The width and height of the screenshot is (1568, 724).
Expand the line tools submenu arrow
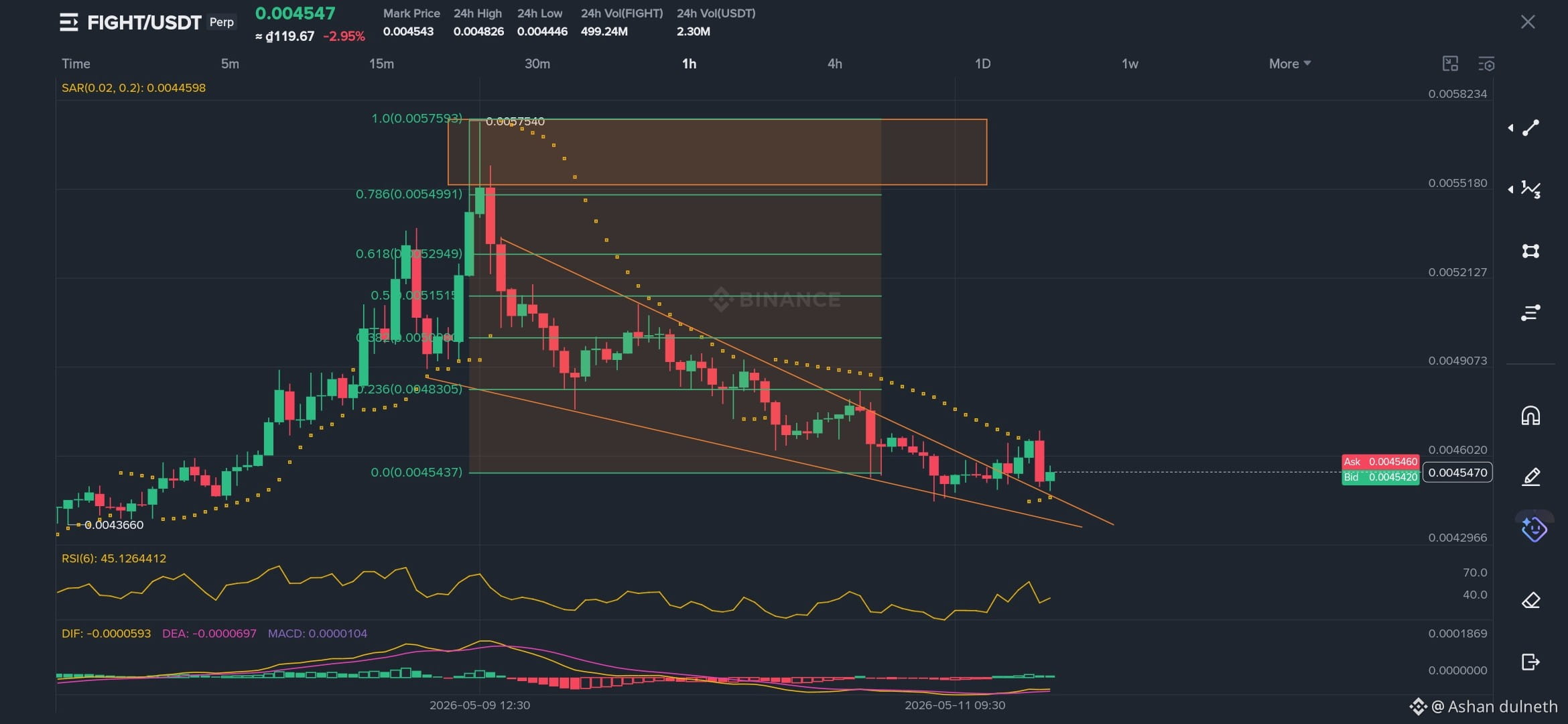pos(1510,127)
